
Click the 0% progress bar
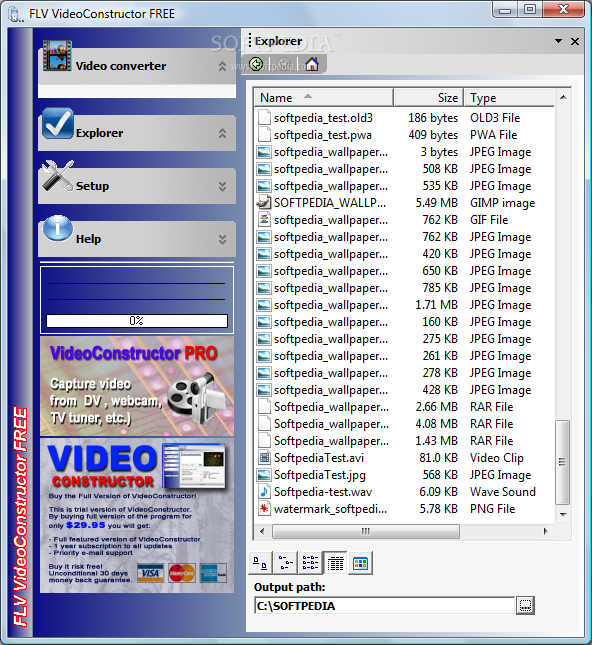click(137, 321)
